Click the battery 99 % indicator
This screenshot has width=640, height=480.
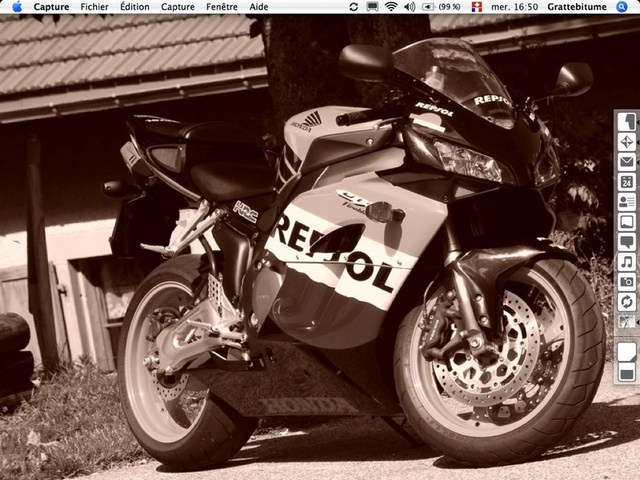(441, 7)
